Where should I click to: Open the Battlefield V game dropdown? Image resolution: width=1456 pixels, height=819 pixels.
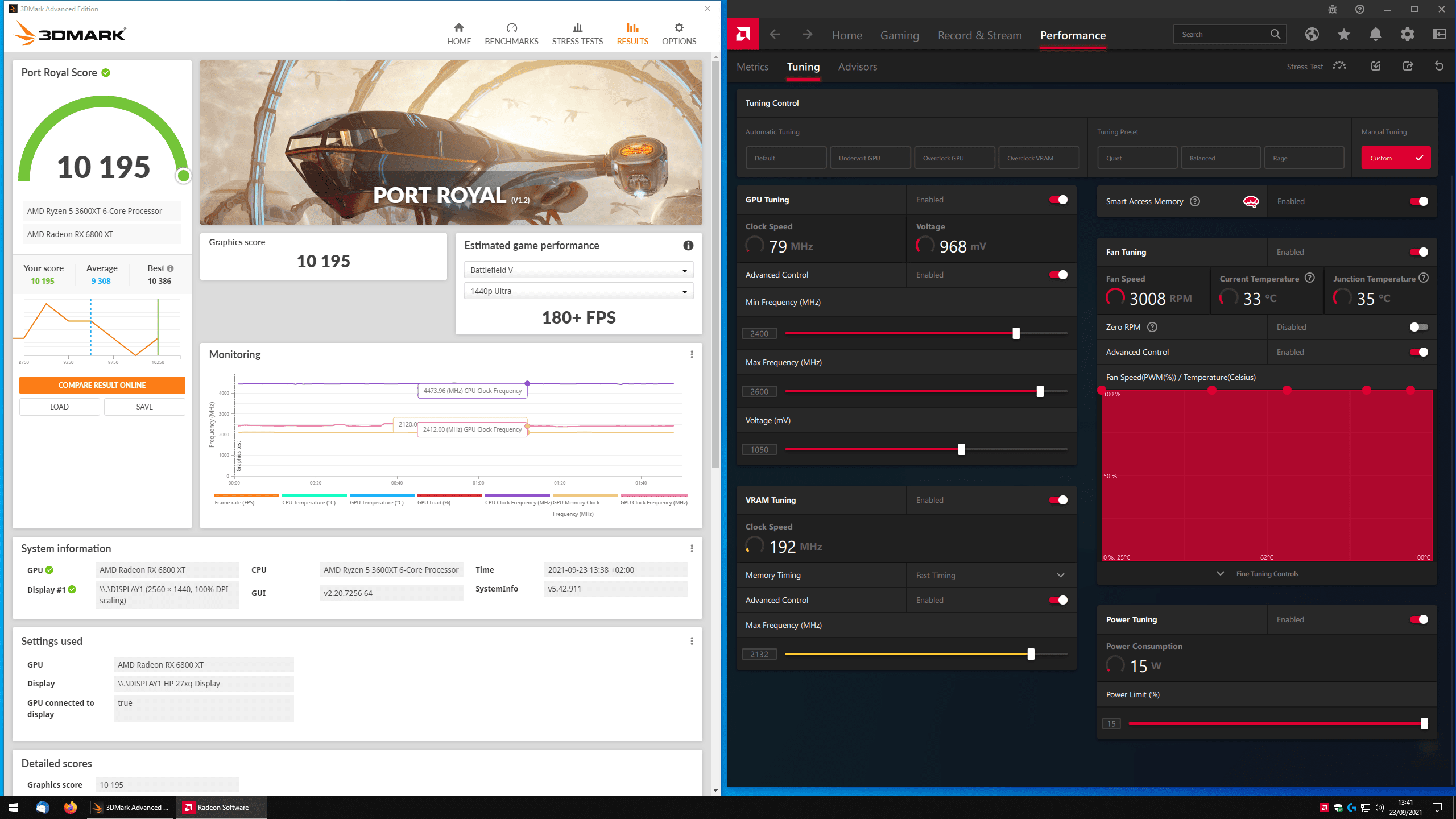(x=578, y=270)
